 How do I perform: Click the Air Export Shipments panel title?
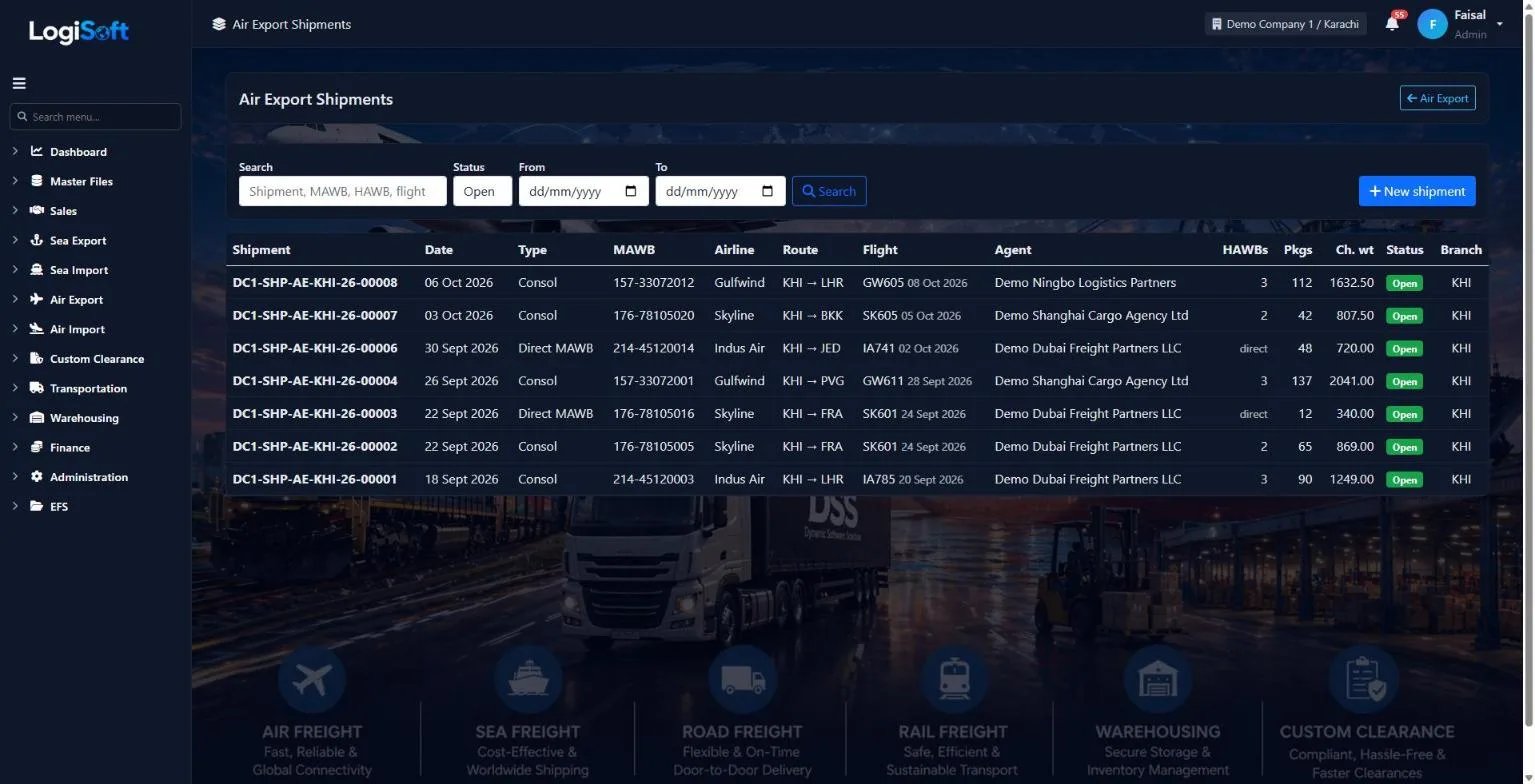pos(316,99)
